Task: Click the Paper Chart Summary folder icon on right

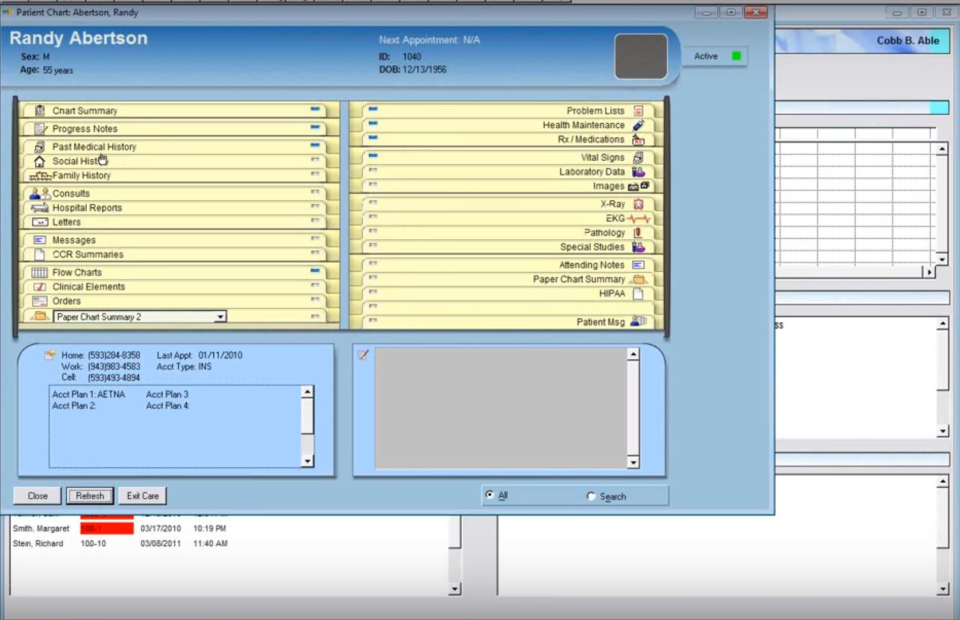Action: click(x=639, y=280)
